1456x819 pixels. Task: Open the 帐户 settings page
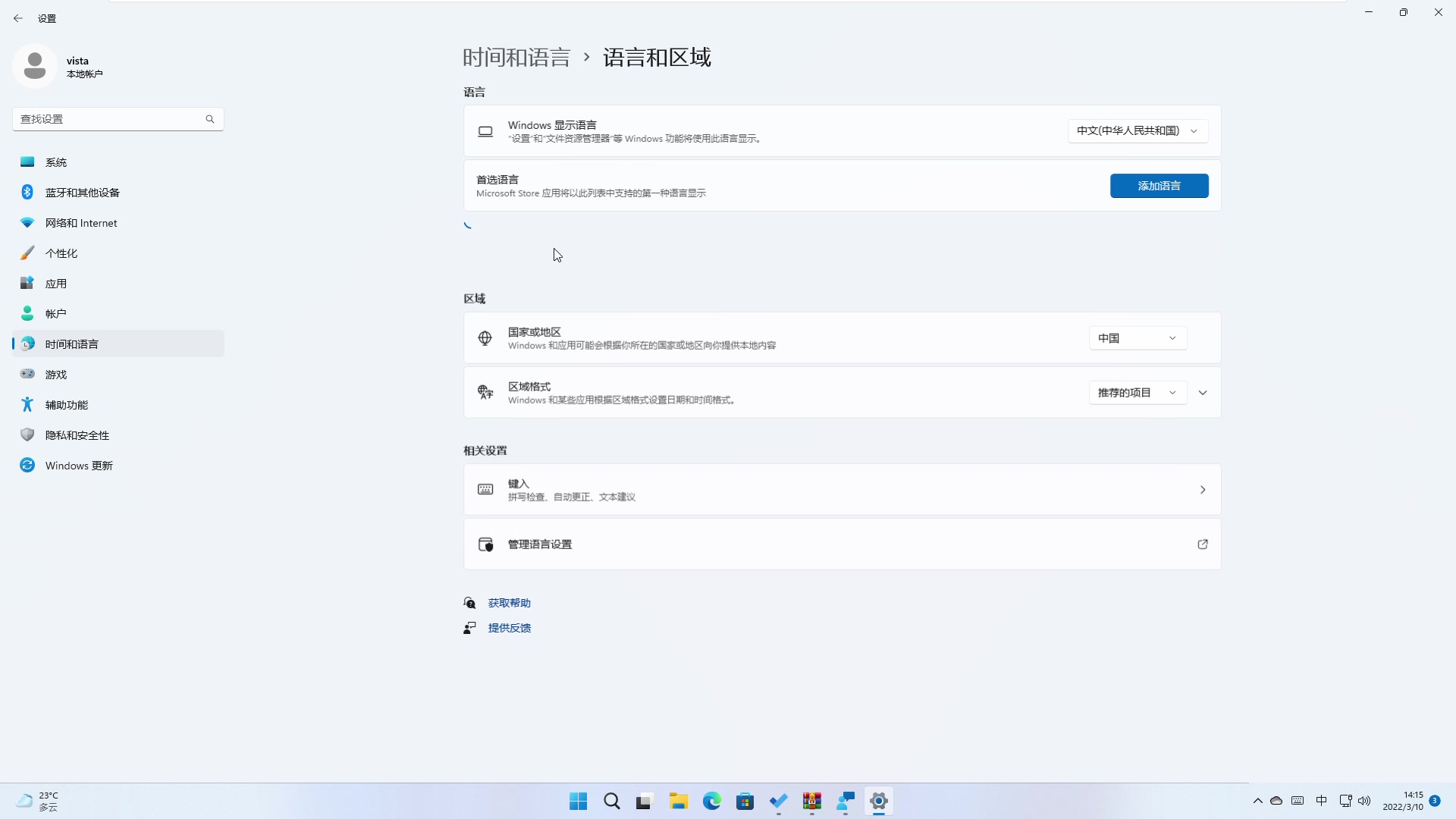[118, 314]
